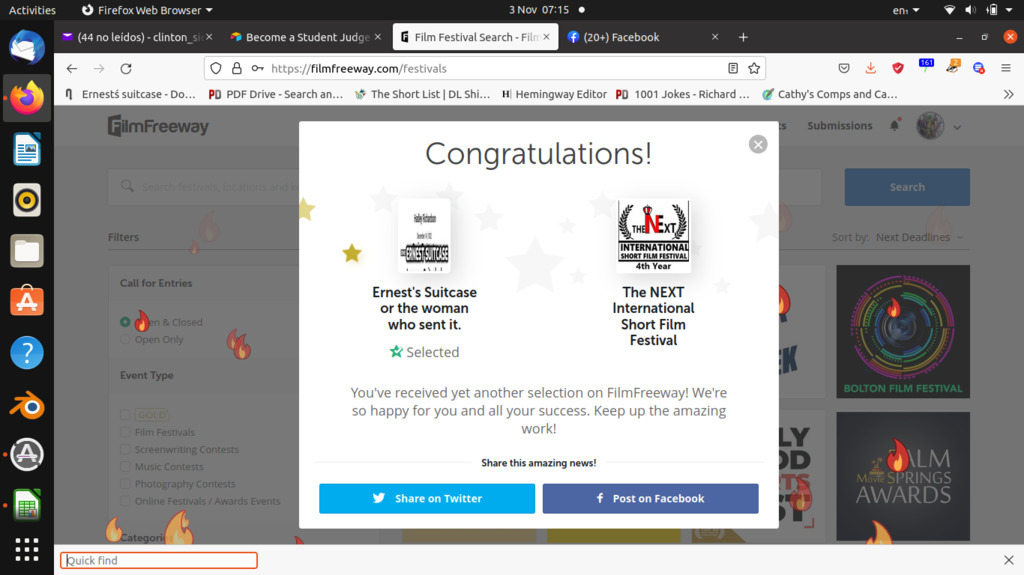Click the Post on Facebook button
The image size is (1024, 575).
650,498
